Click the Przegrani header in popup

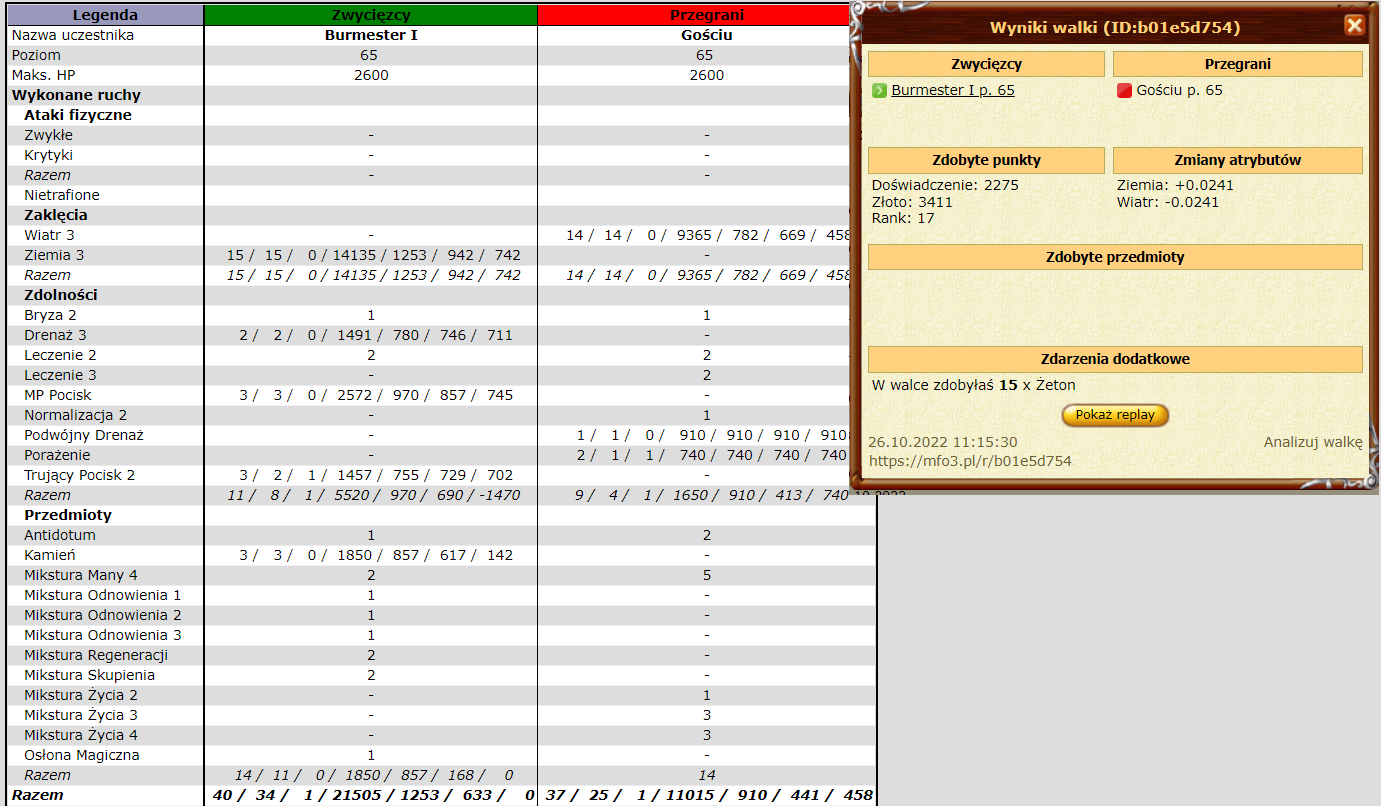pos(1238,64)
